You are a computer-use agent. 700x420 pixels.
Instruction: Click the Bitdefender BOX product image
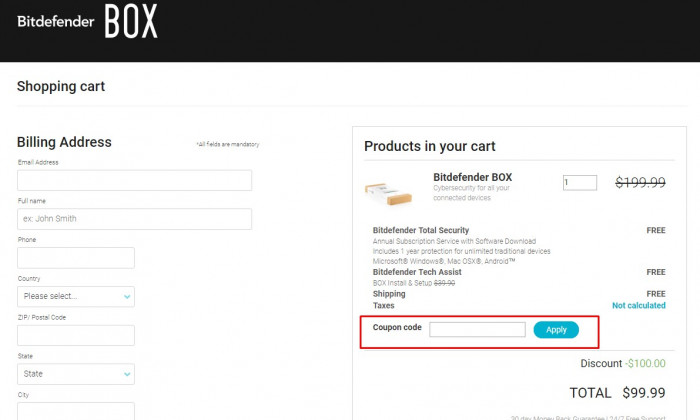click(388, 193)
